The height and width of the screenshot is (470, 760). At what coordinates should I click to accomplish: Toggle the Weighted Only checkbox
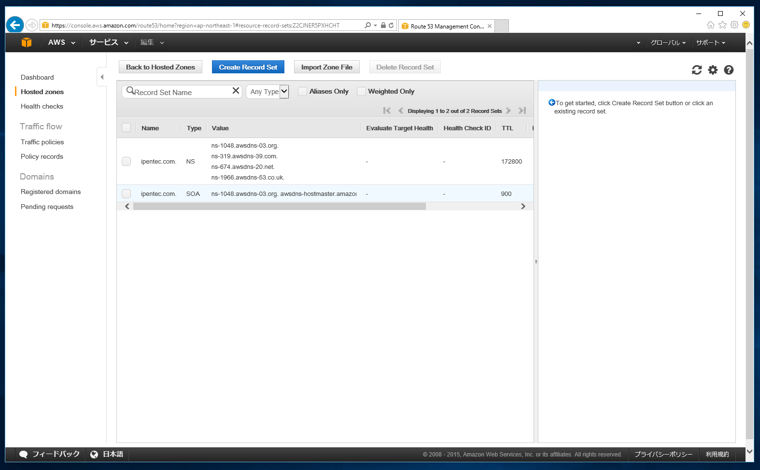[x=361, y=91]
